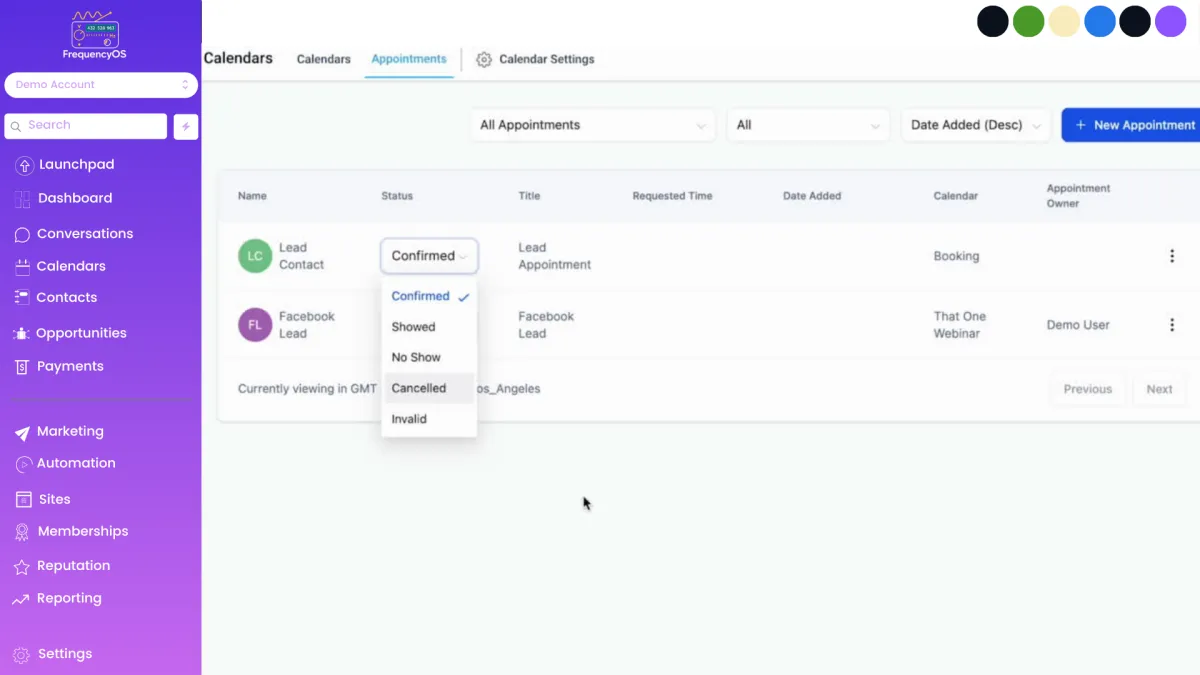Image resolution: width=1200 pixels, height=675 pixels.
Task: Click the Lead Appointment title cell
Action: (x=554, y=256)
